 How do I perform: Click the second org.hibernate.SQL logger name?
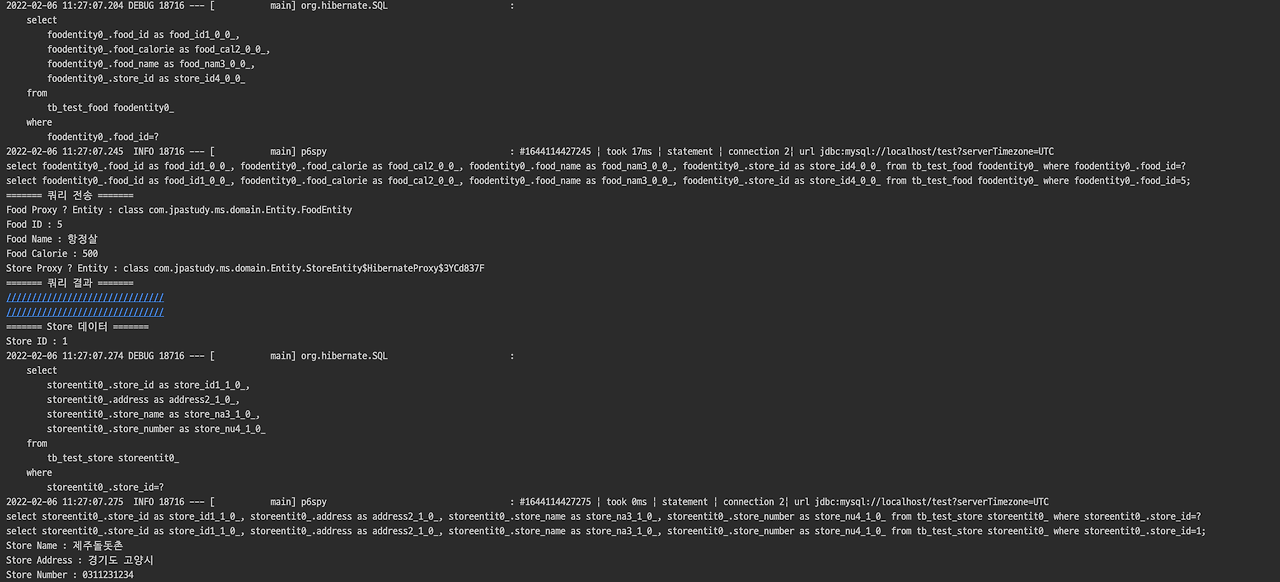(344, 356)
